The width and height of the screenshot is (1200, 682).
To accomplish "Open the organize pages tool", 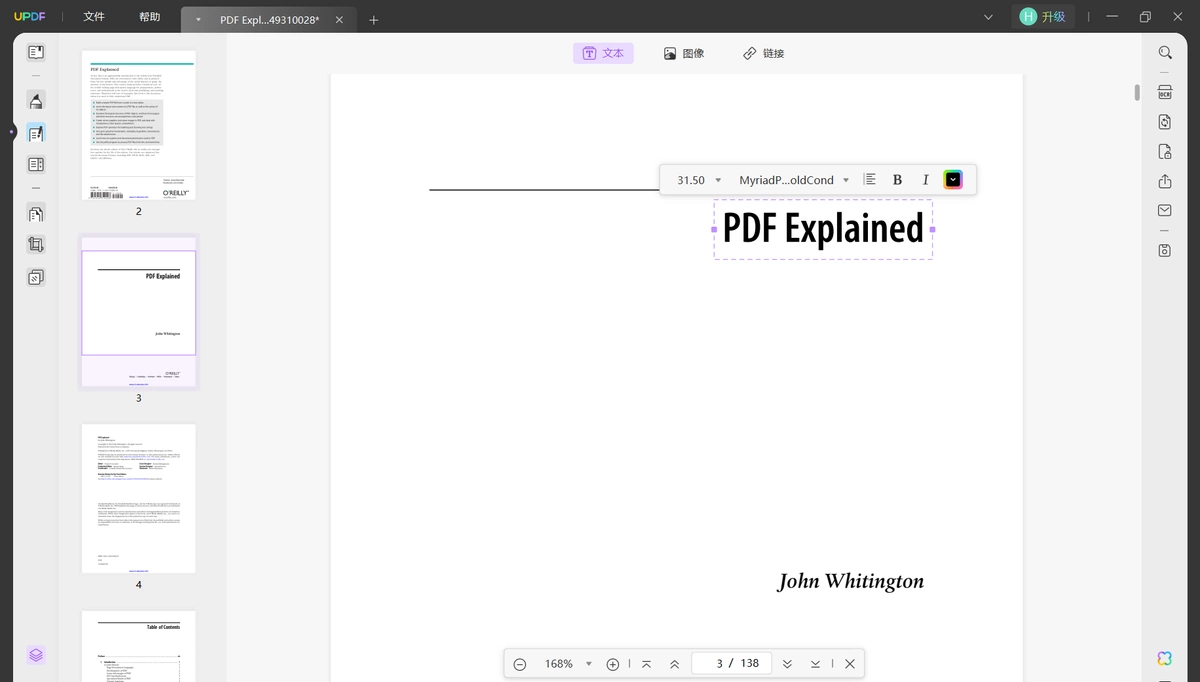I will click(36, 214).
